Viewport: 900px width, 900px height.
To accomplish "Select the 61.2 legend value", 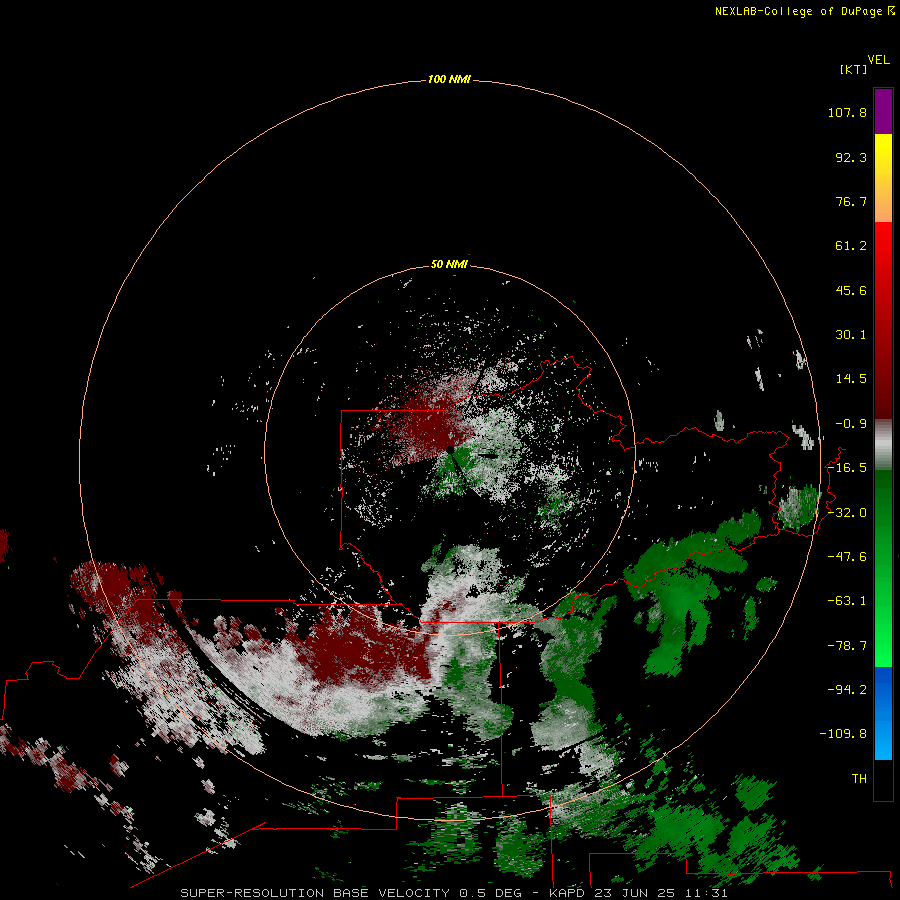I will click(851, 246).
